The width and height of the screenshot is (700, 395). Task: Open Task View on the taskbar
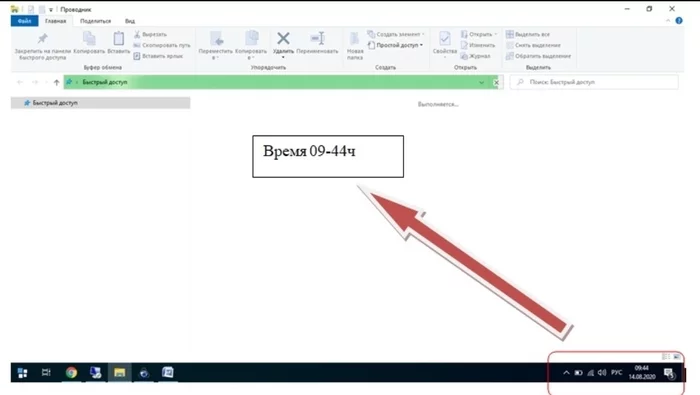pyautogui.click(x=46, y=372)
